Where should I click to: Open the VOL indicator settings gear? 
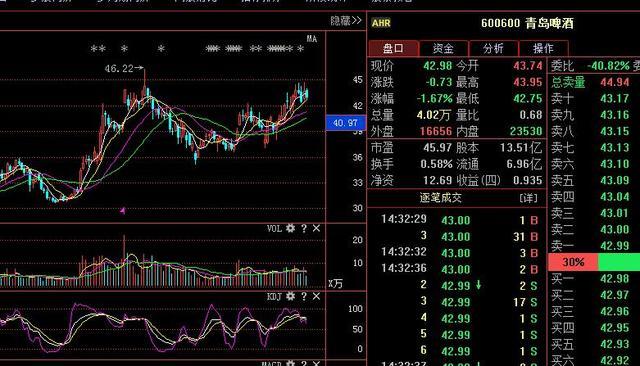290,228
